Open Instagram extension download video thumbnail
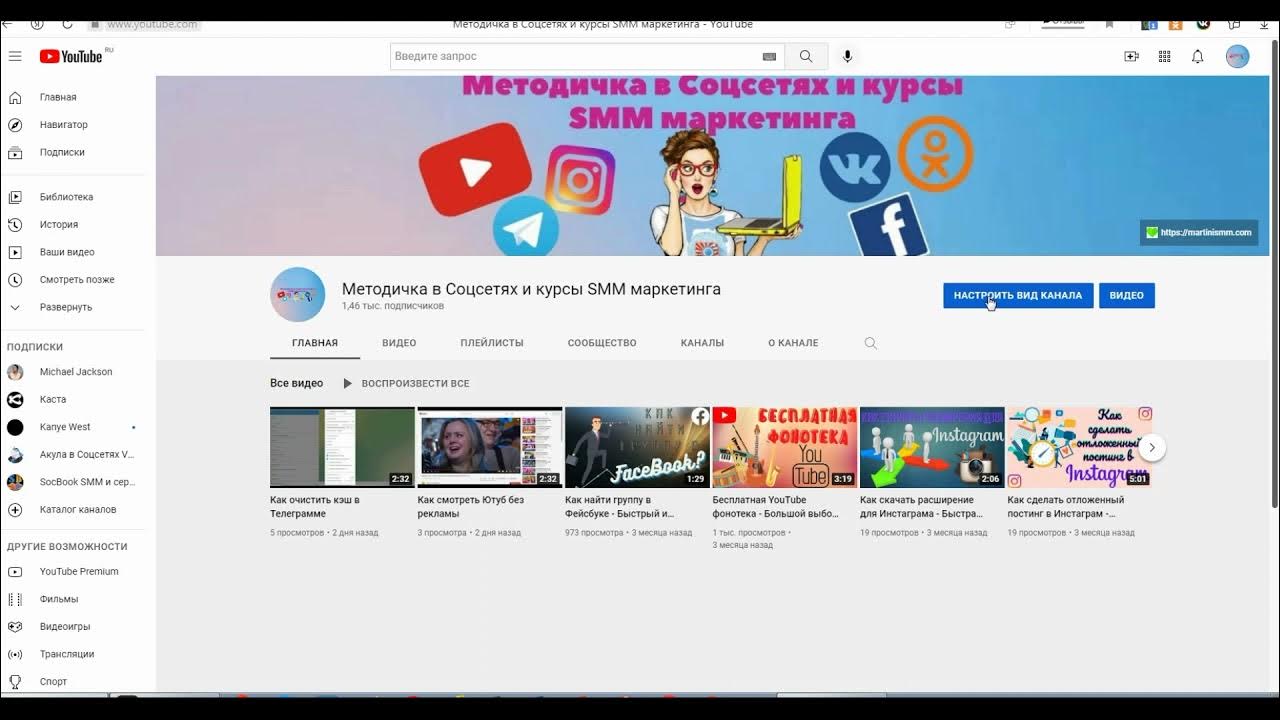Viewport: 1280px width, 720px height. click(932, 447)
